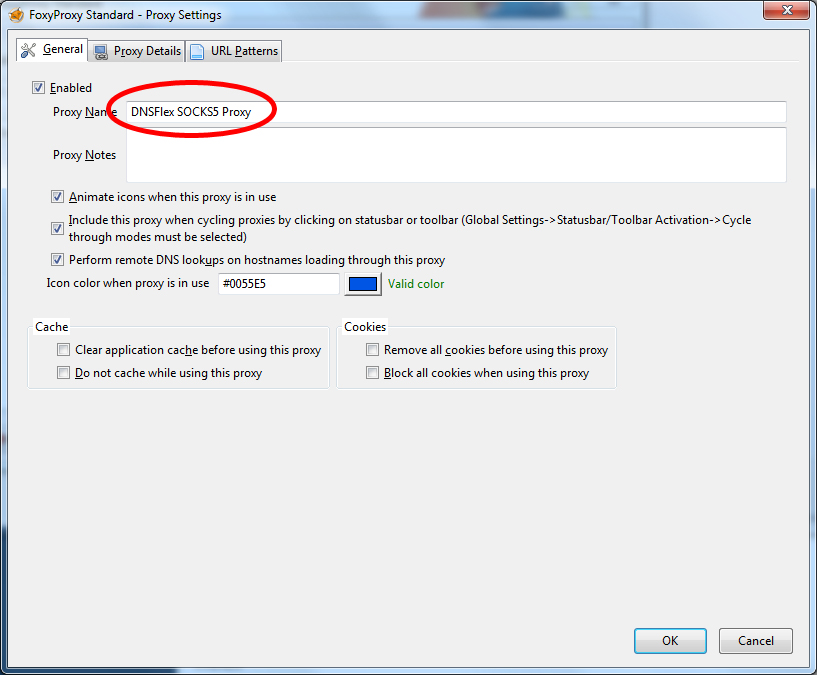
Task: Click the FoxyProxy fox icon in title bar
Action: pos(16,15)
